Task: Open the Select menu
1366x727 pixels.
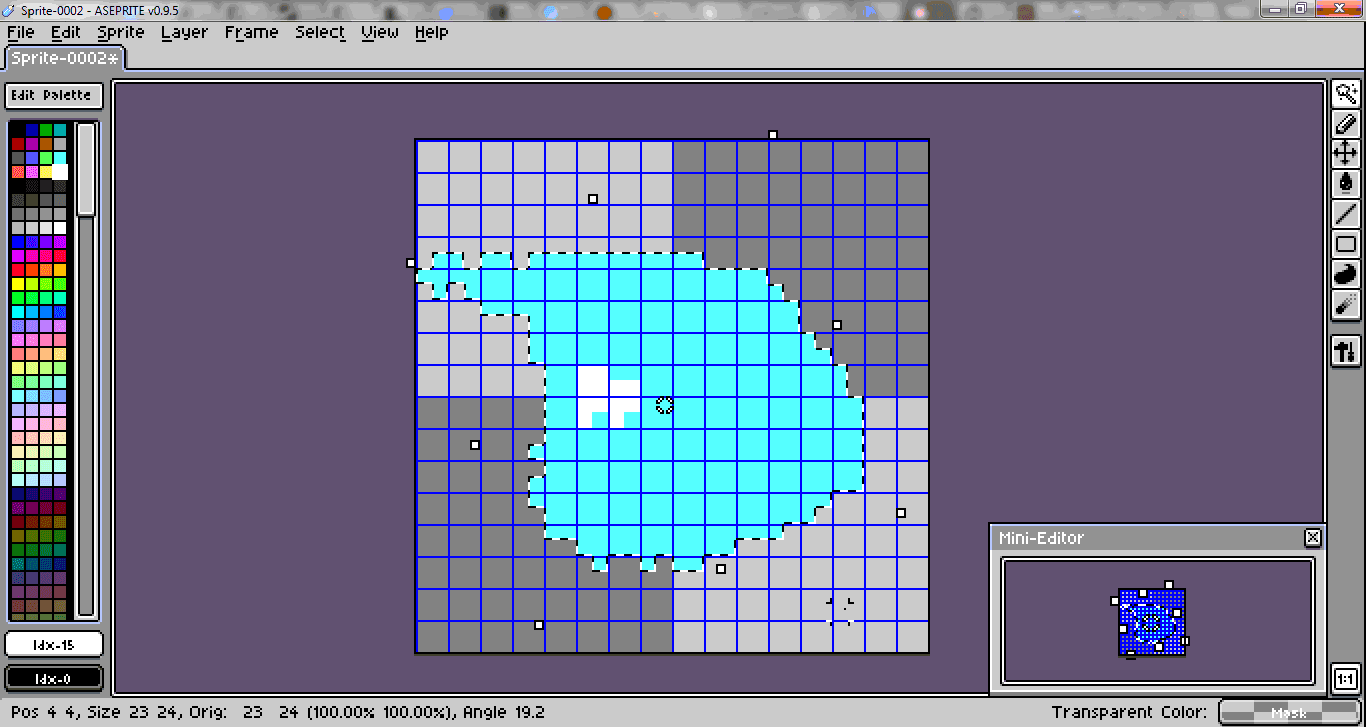Action: click(319, 32)
